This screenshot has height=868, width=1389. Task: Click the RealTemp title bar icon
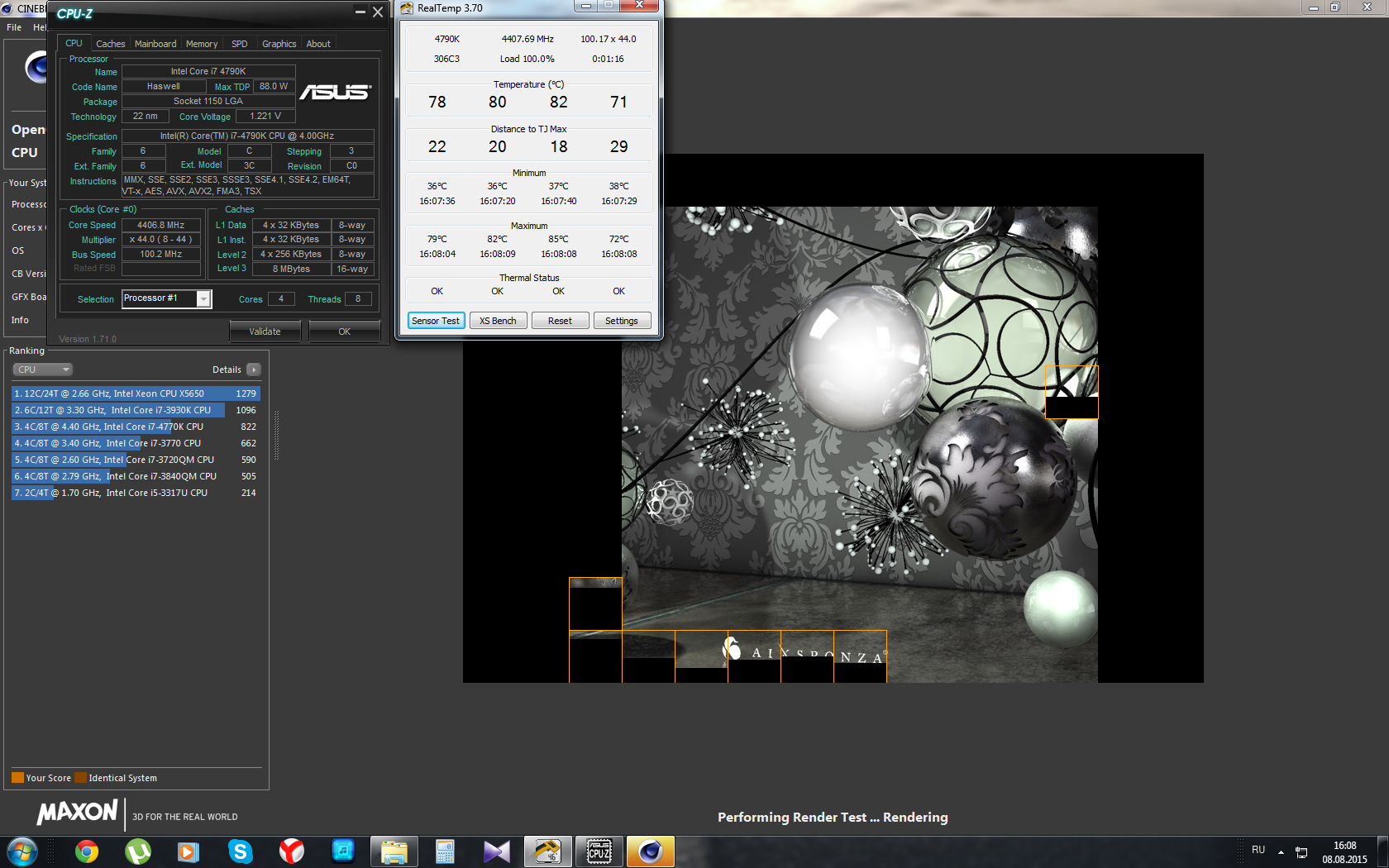(x=407, y=8)
